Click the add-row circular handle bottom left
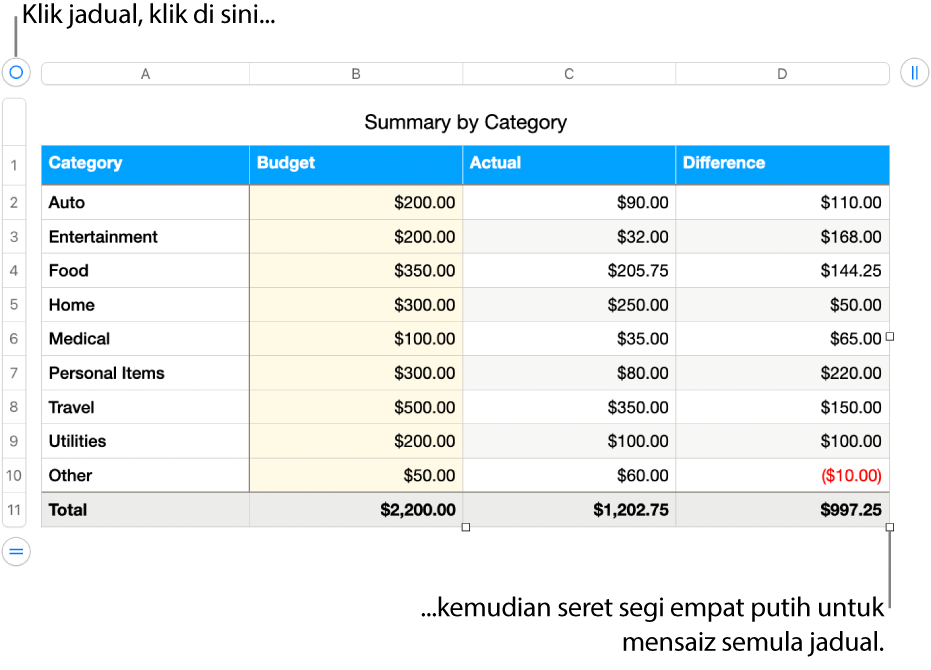This screenshot has width=931, height=670. (x=15, y=551)
